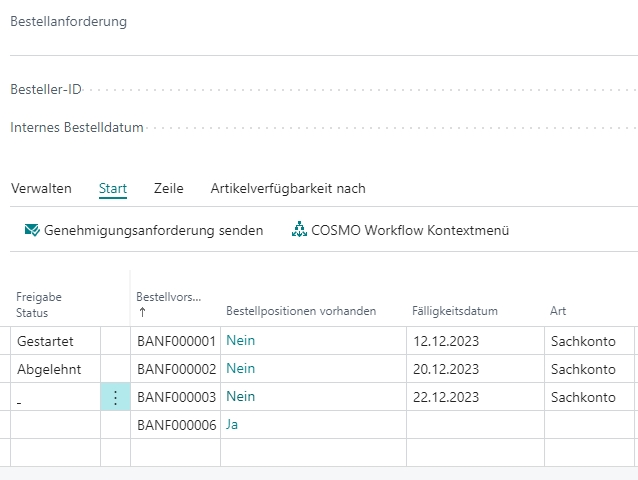638x480 pixels.
Task: Open the Zeile tab
Action: pos(169,188)
